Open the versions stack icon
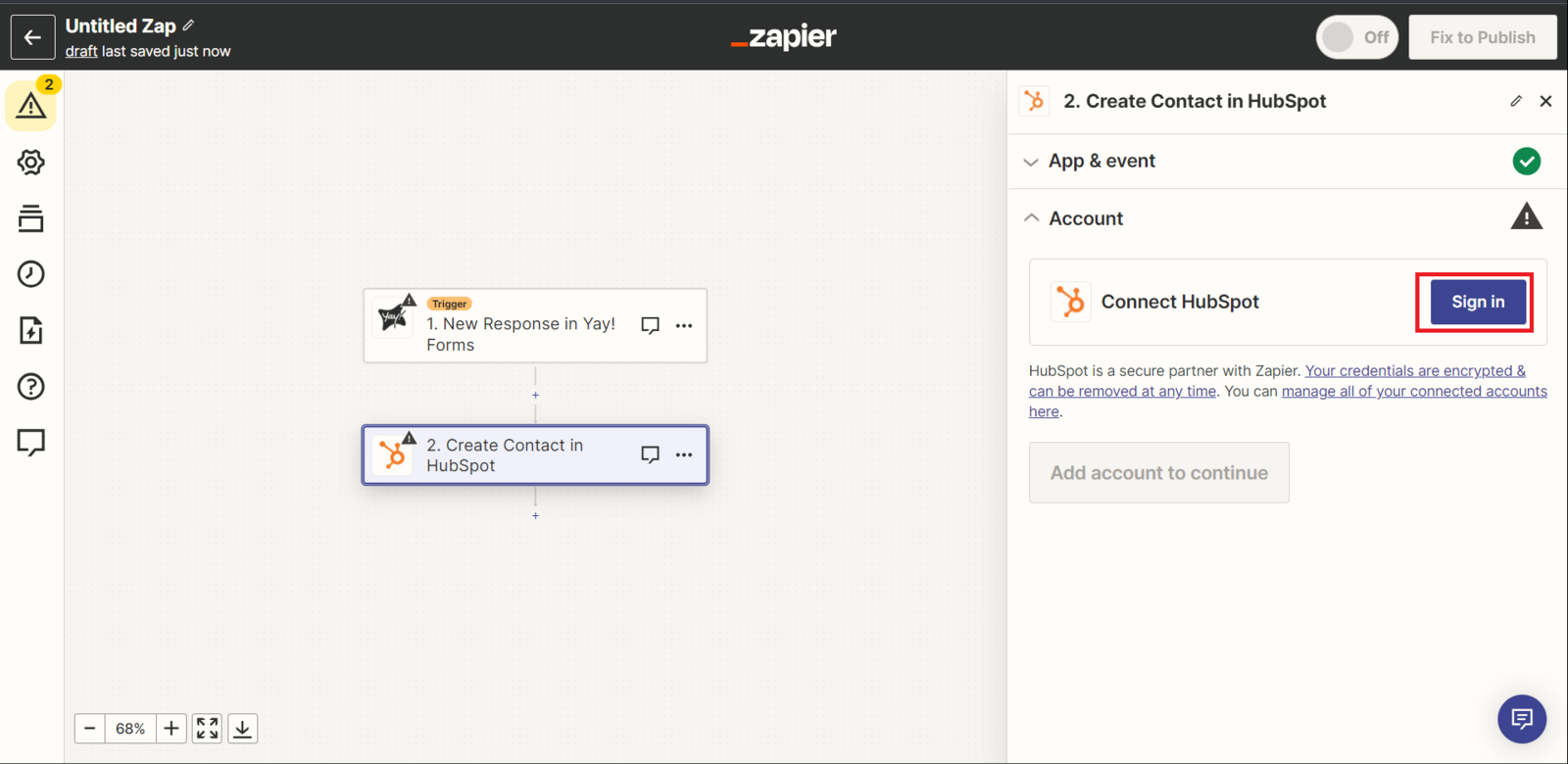 click(30, 218)
